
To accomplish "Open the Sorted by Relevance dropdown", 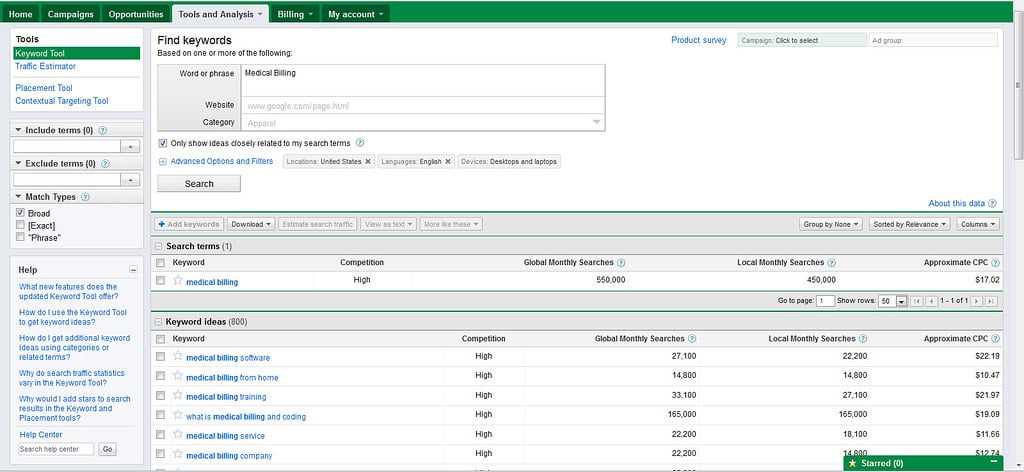I will pos(910,224).
